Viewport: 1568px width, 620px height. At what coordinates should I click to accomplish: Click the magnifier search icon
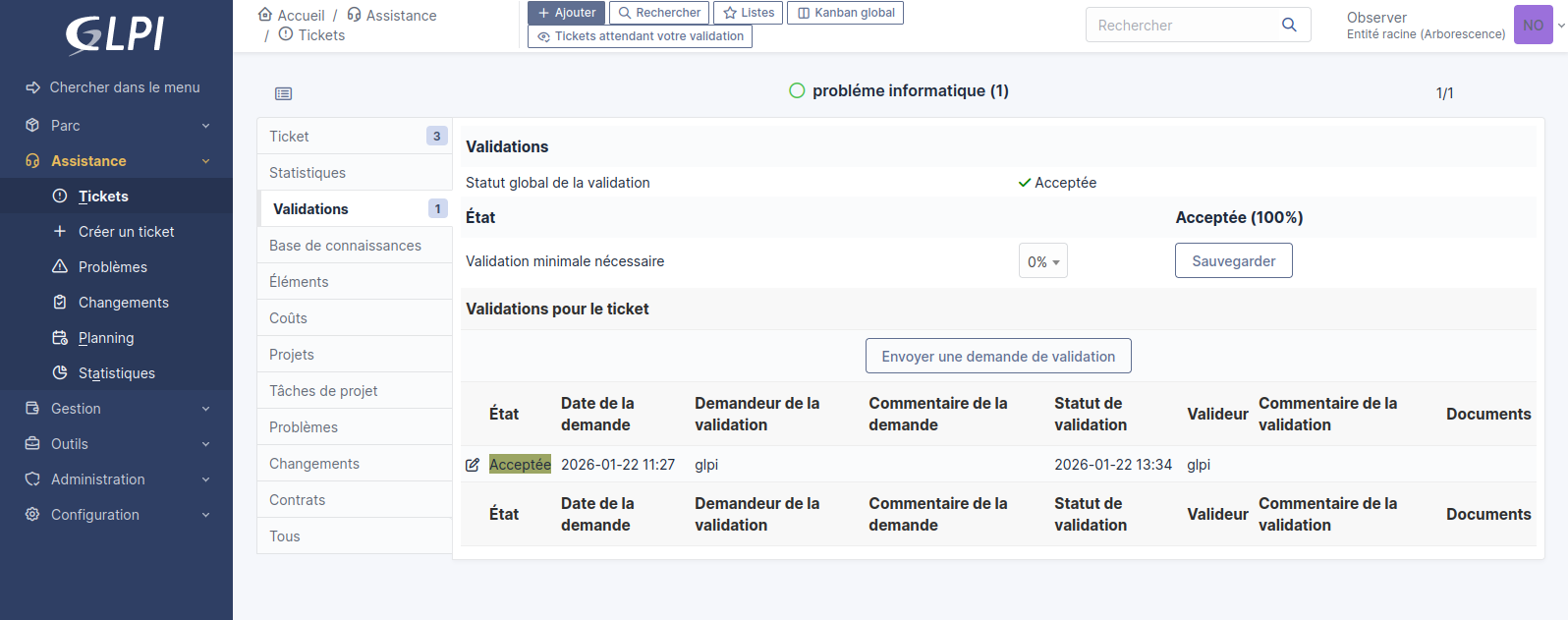[x=1289, y=25]
